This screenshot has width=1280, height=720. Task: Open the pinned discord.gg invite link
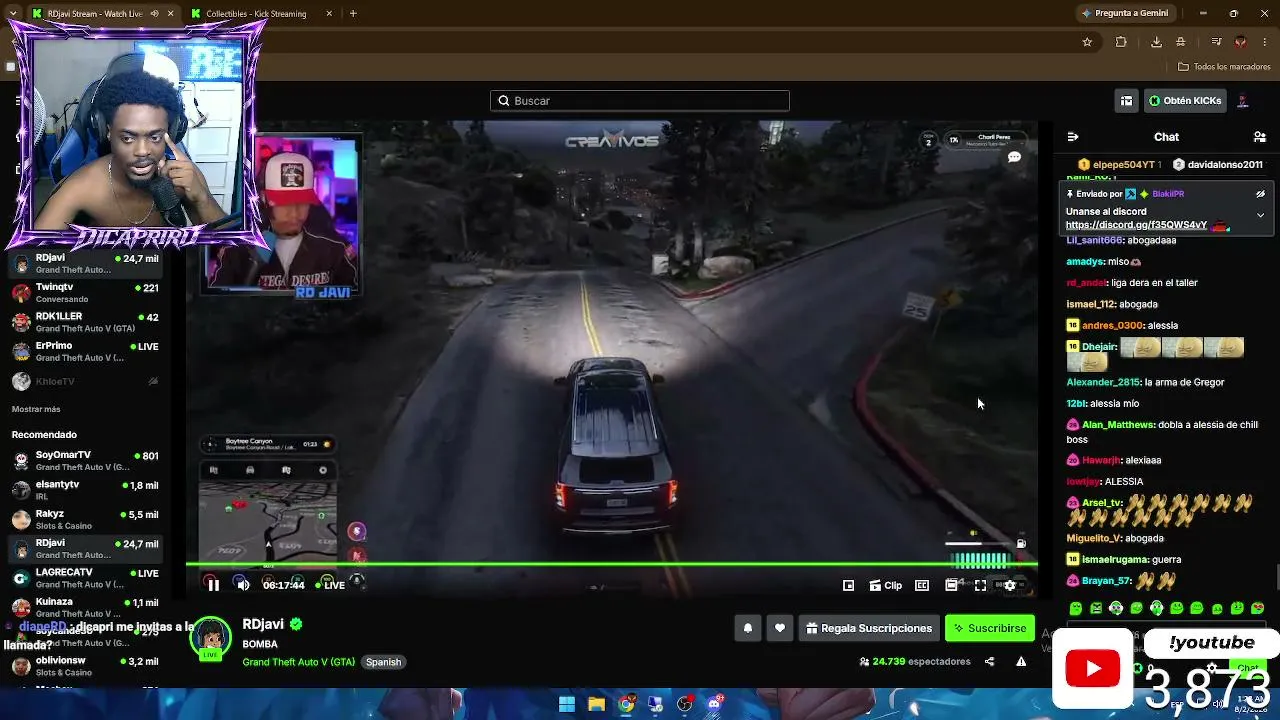tap(1136, 225)
